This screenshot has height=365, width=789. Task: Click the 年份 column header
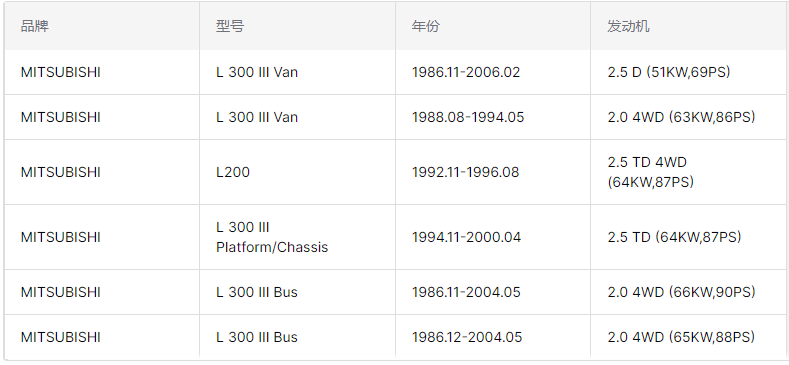coord(425,26)
